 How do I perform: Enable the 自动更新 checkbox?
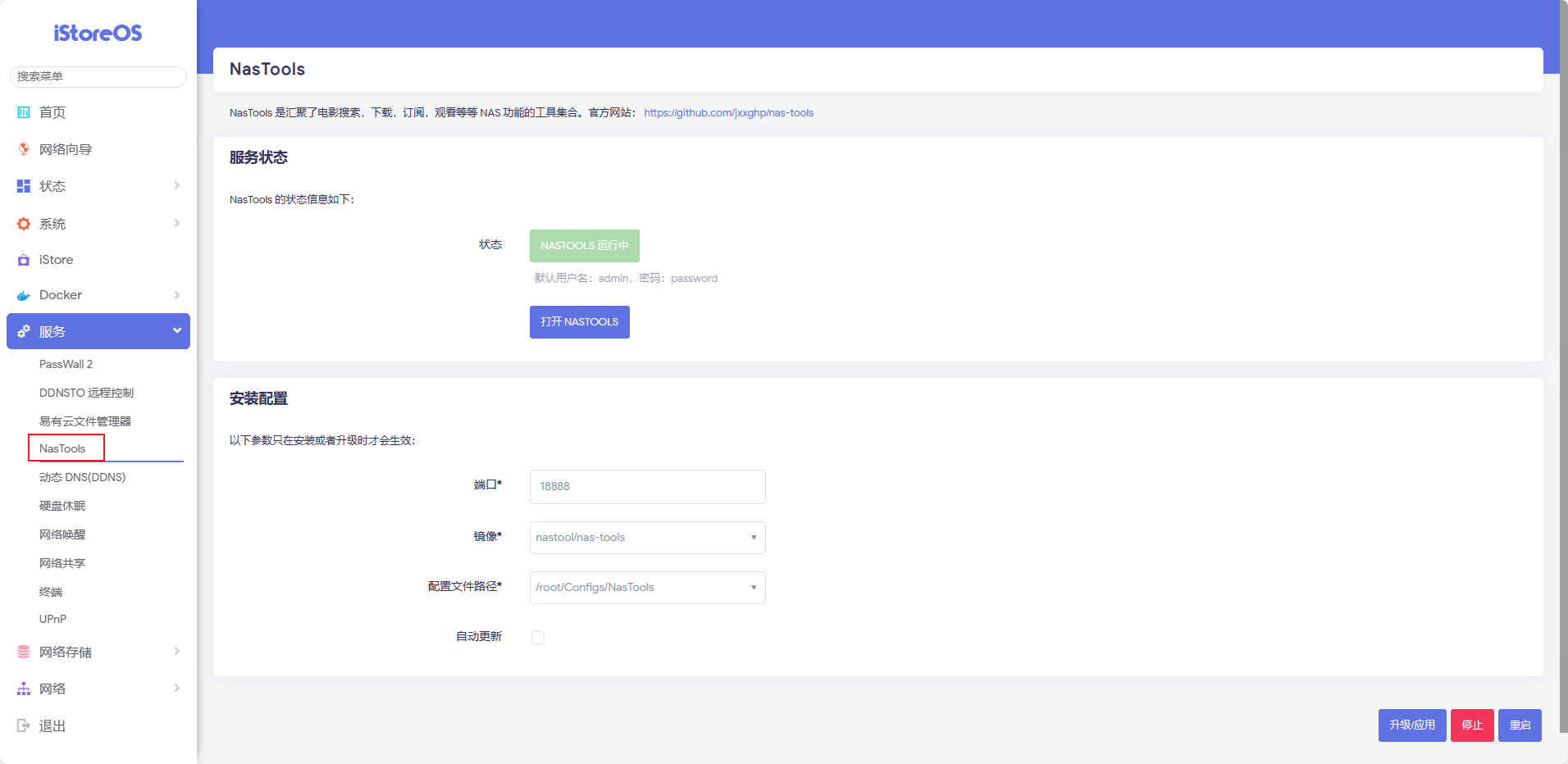coord(538,638)
